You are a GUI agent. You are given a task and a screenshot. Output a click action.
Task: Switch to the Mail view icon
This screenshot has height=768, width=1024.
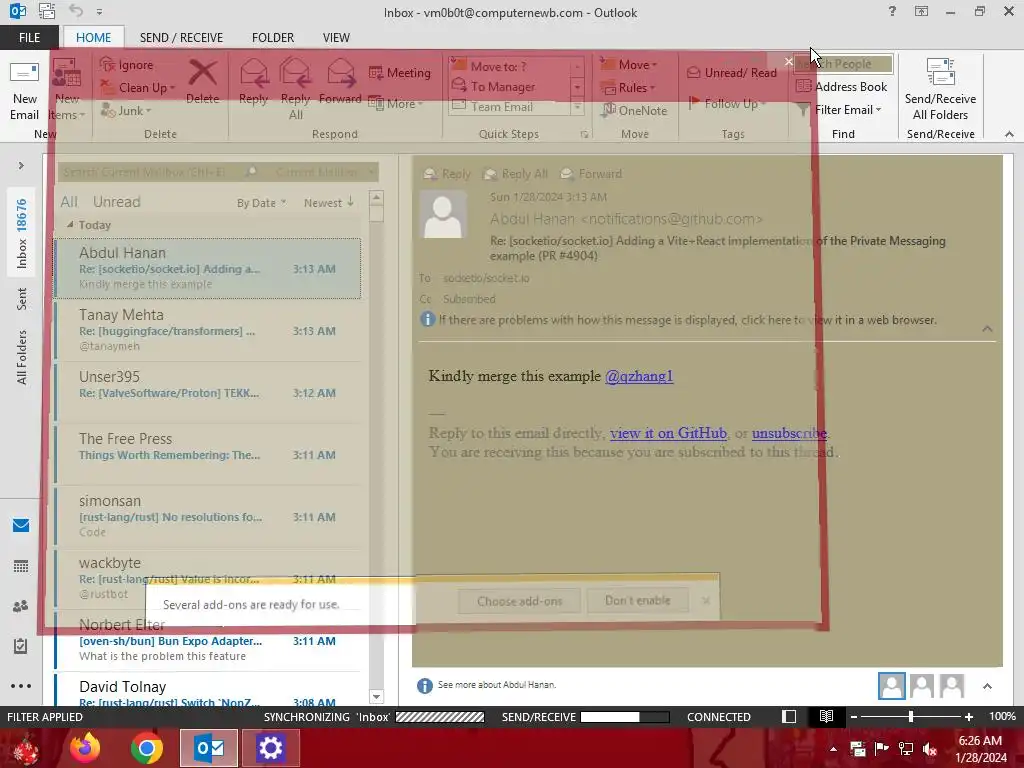21,525
